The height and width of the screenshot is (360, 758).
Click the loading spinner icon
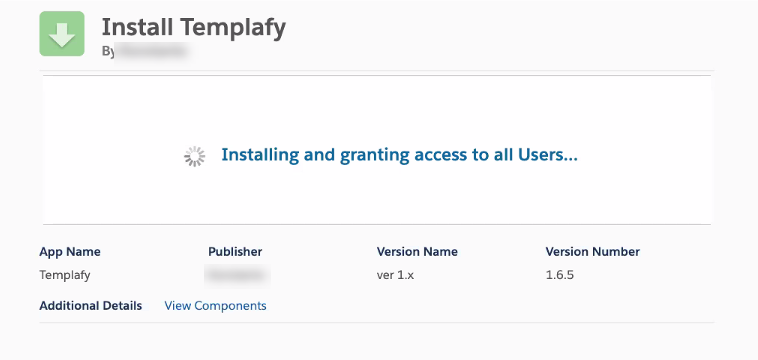click(x=194, y=157)
